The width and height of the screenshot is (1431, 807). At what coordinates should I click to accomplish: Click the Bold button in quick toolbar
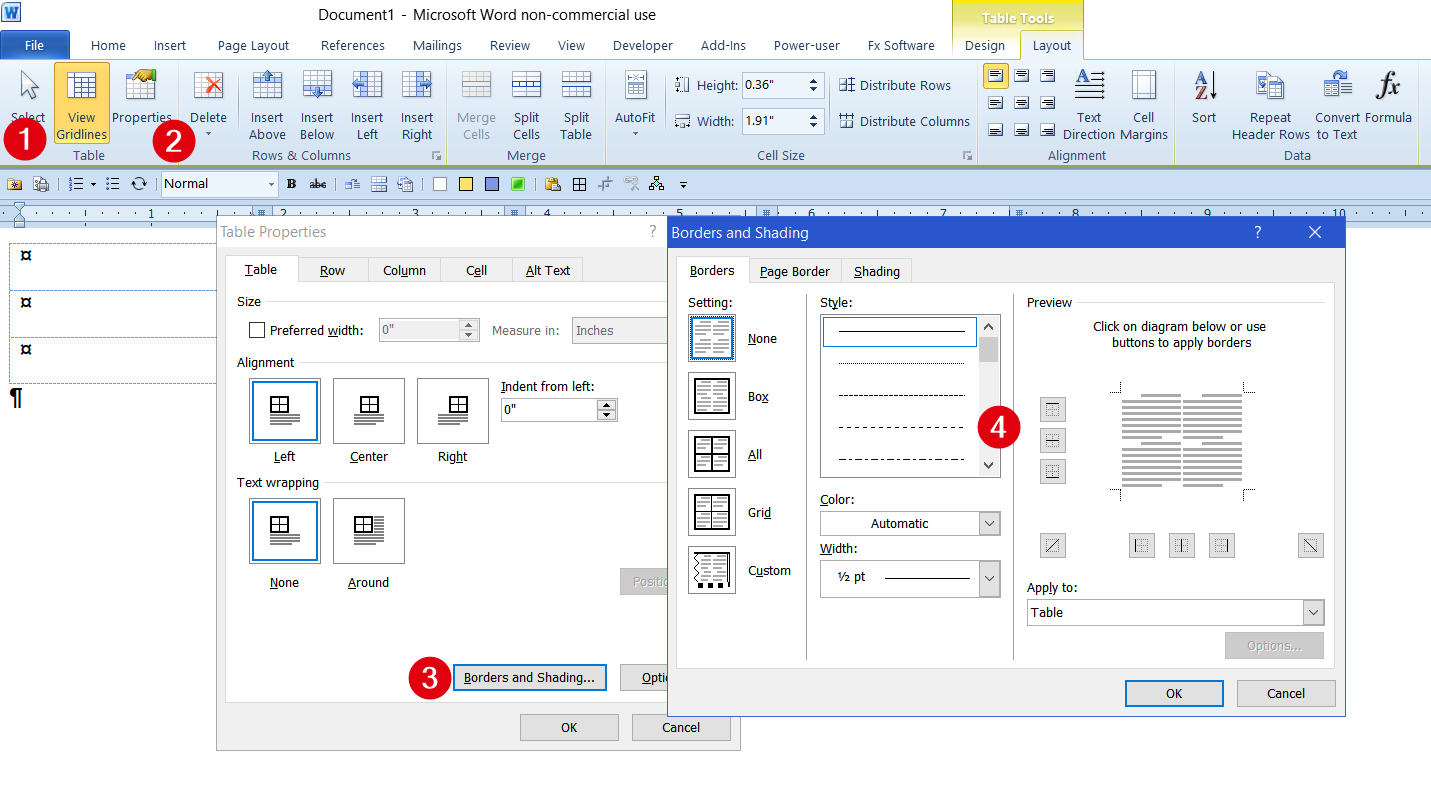tap(292, 184)
